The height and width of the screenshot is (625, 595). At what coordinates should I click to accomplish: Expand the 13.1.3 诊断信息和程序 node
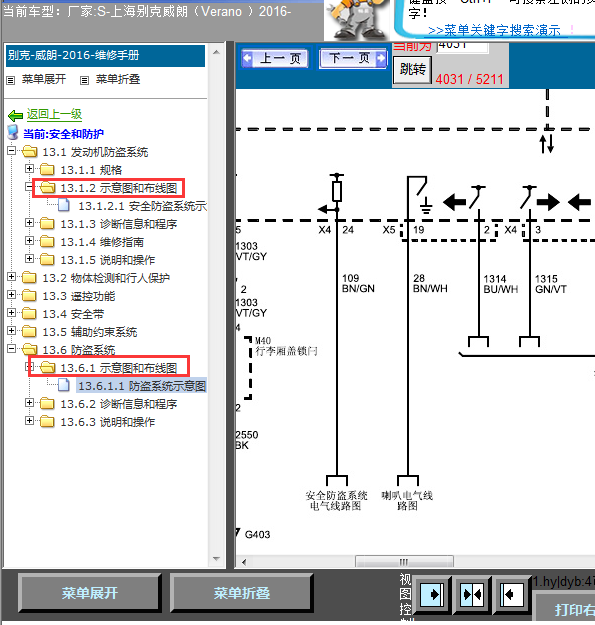(29, 222)
